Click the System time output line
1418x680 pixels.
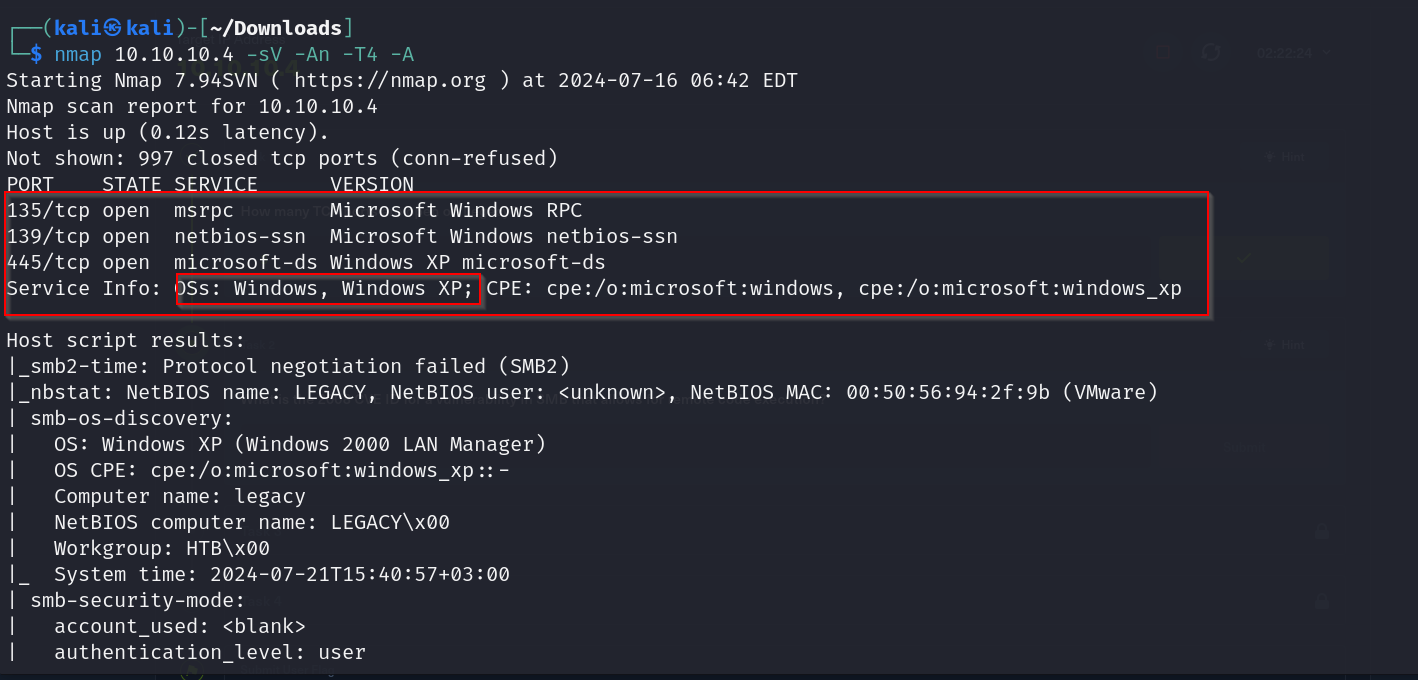coord(282,574)
